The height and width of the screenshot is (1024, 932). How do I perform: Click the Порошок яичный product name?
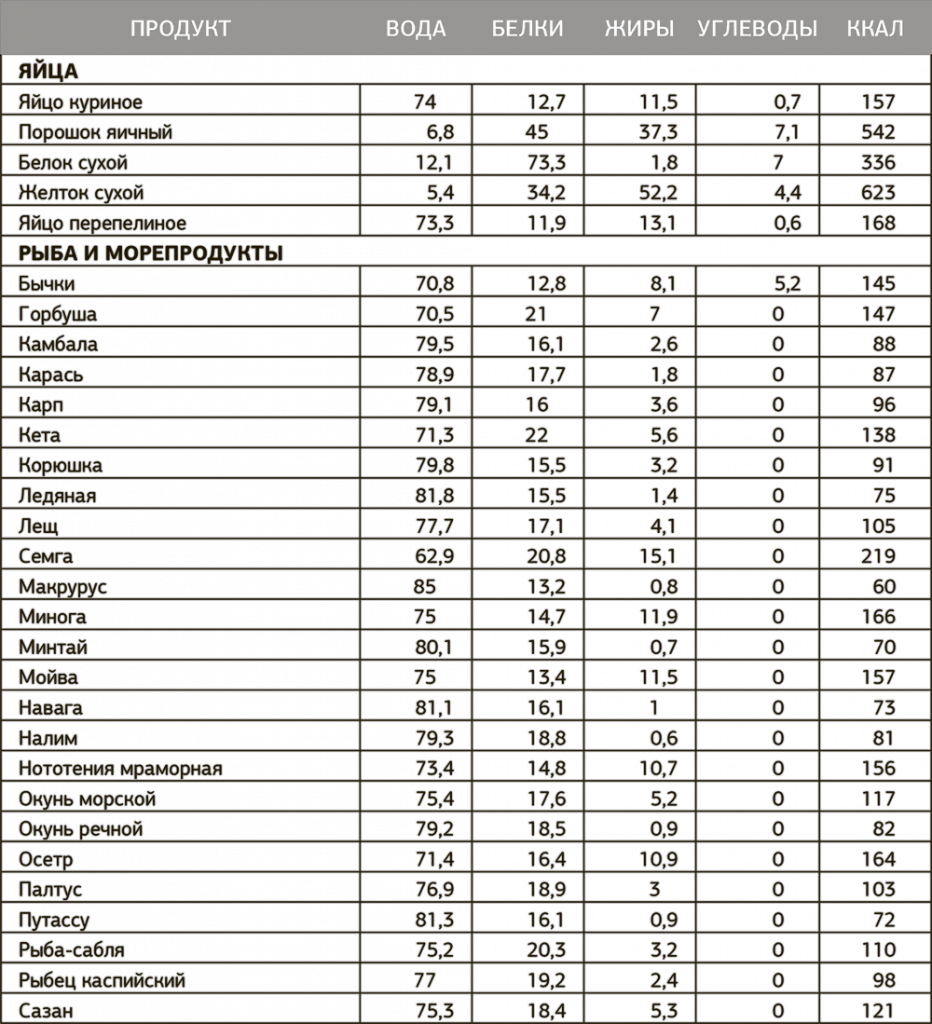pyautogui.click(x=96, y=132)
